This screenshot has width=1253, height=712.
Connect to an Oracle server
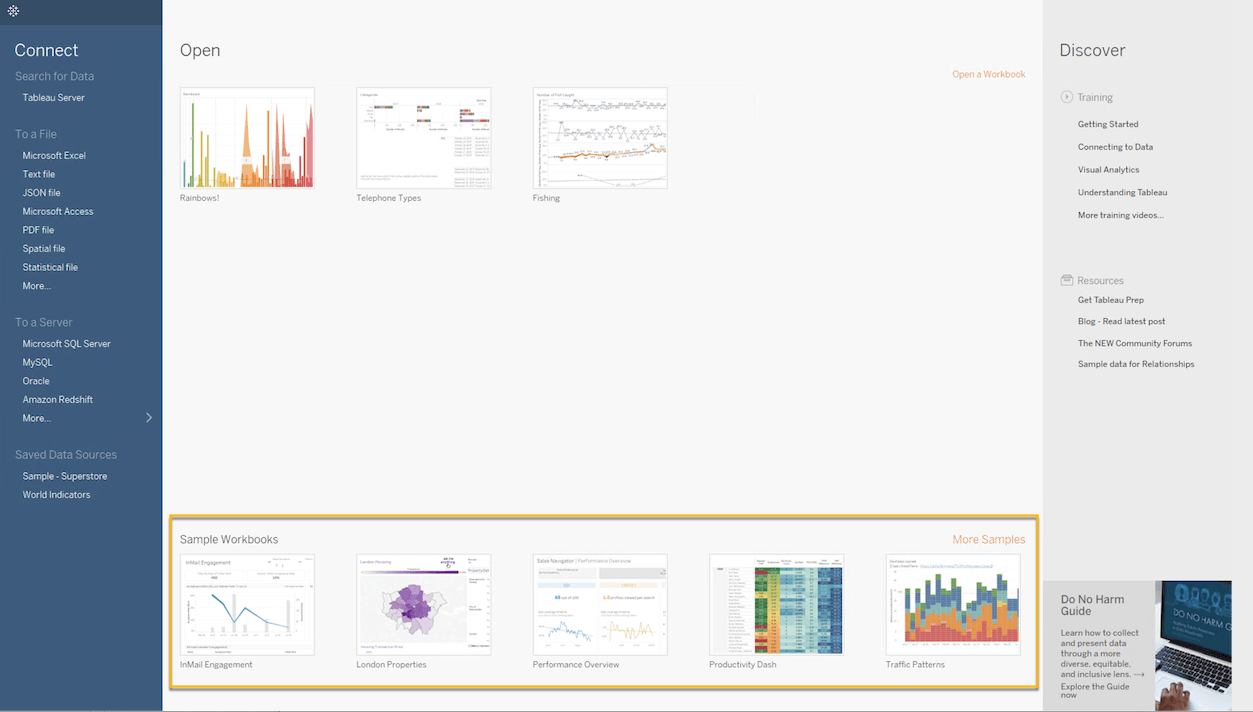click(36, 381)
